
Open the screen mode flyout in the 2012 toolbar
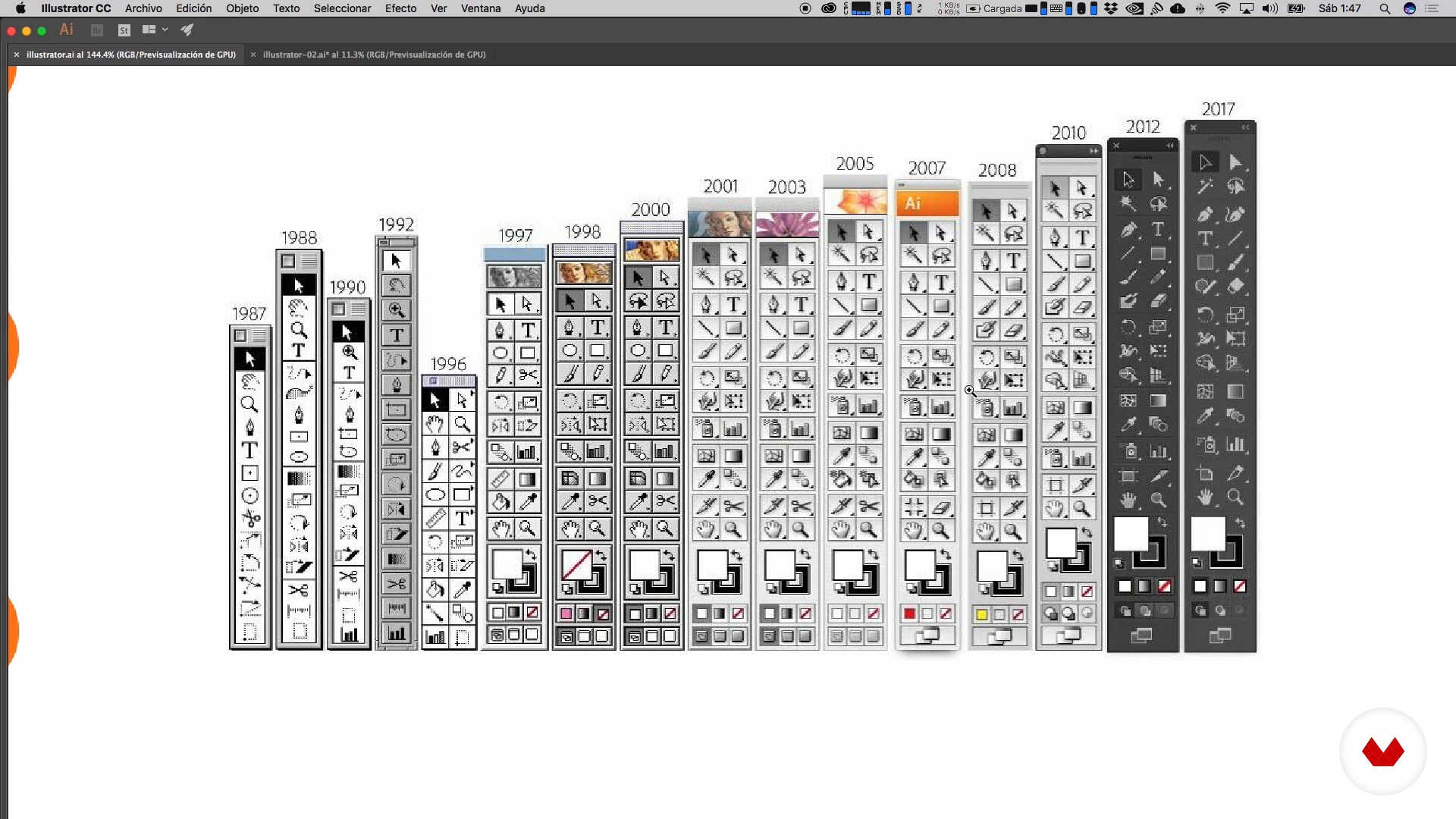point(1142,635)
